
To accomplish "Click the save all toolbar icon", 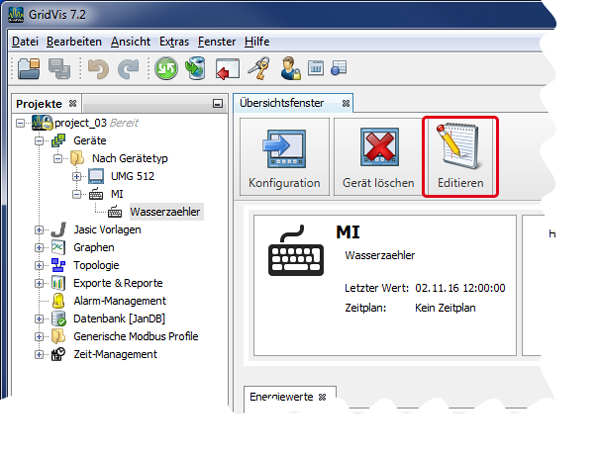I will tap(59, 68).
